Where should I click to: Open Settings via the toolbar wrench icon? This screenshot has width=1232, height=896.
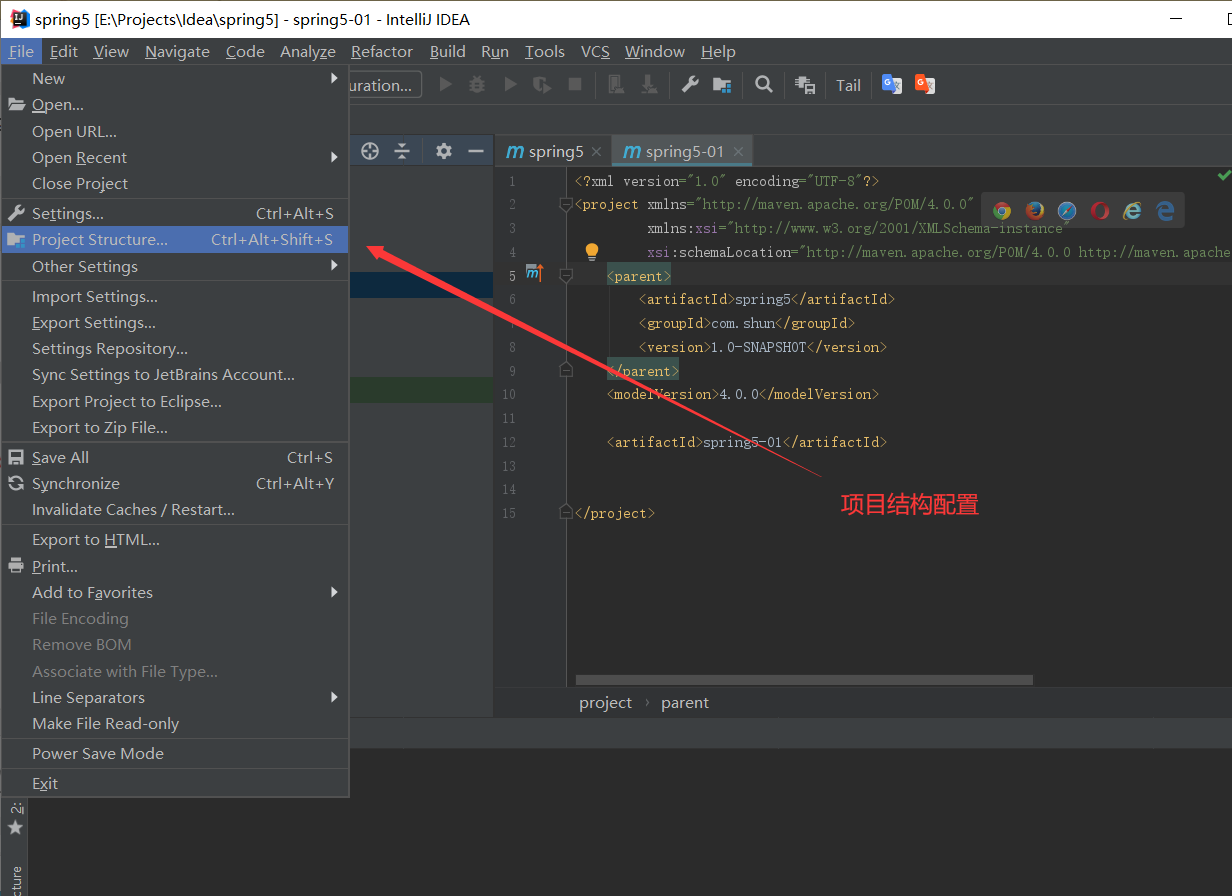[690, 85]
